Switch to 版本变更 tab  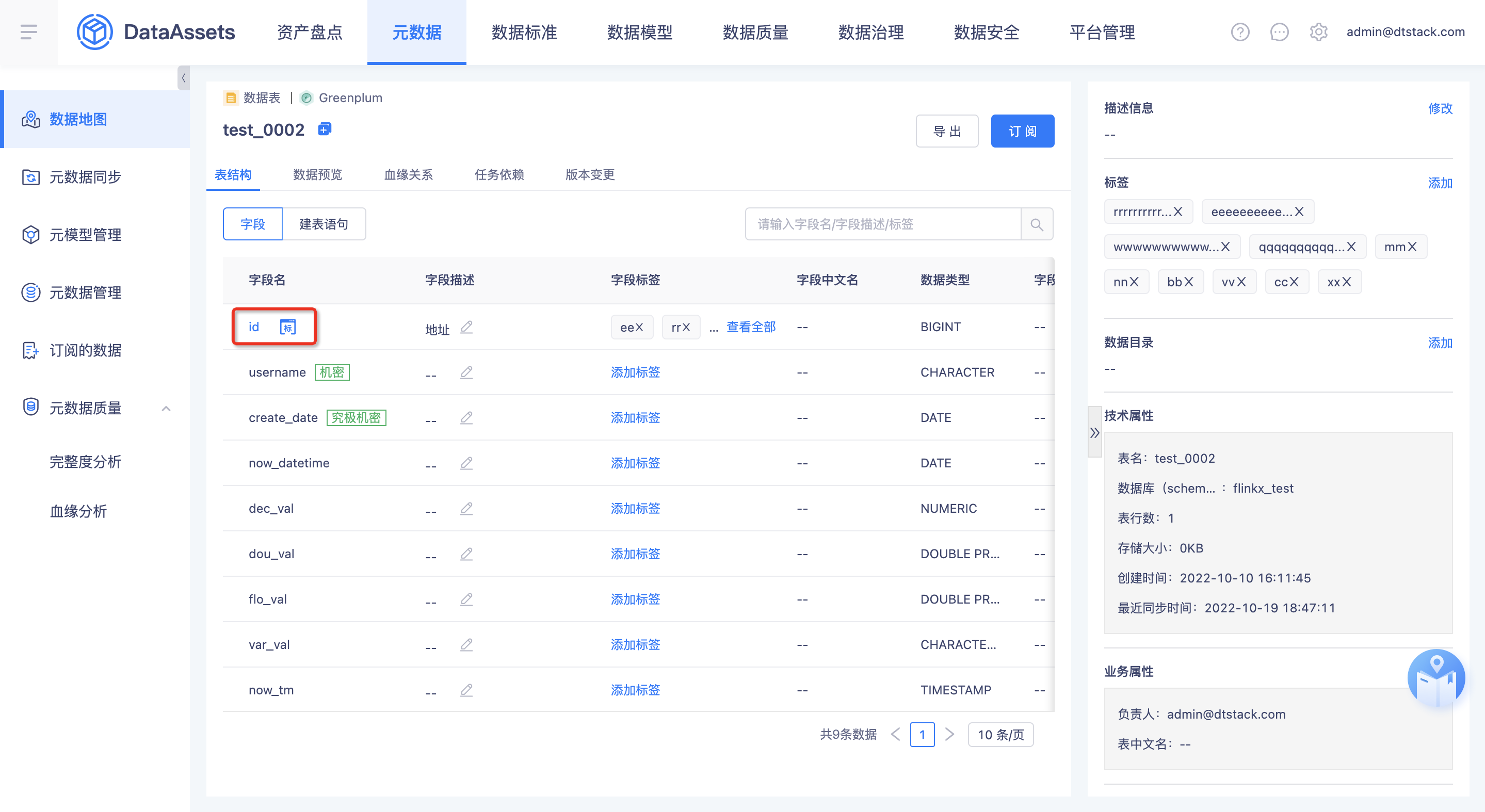click(x=590, y=174)
